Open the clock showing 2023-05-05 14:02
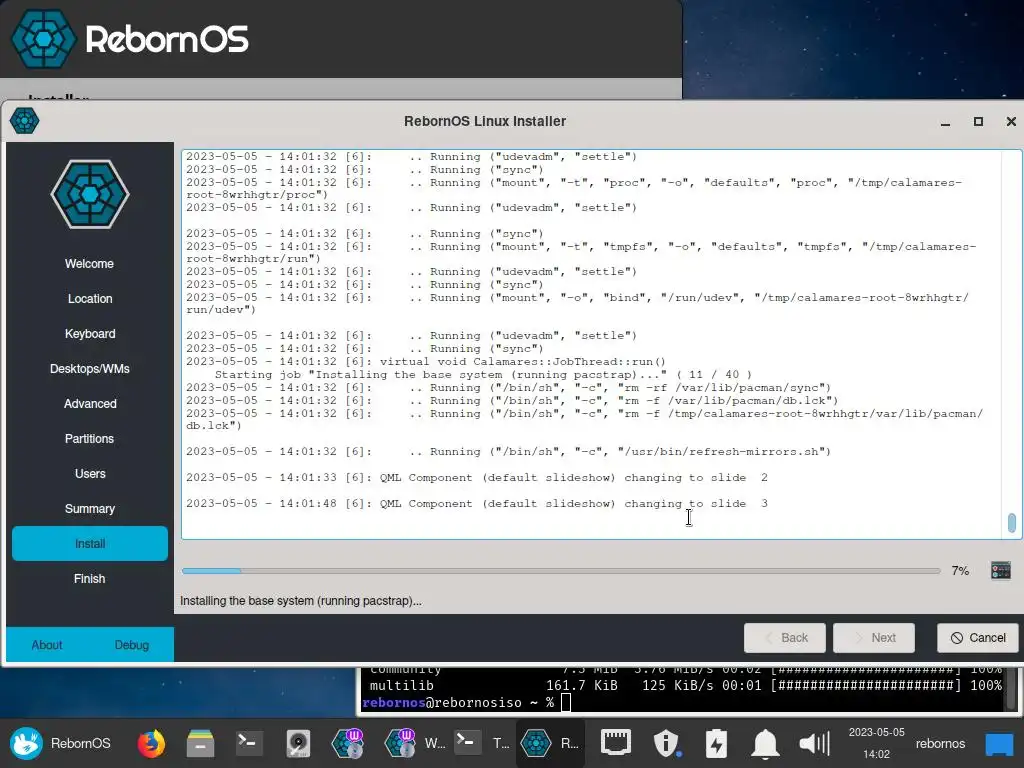The height and width of the screenshot is (768, 1024). (x=876, y=743)
